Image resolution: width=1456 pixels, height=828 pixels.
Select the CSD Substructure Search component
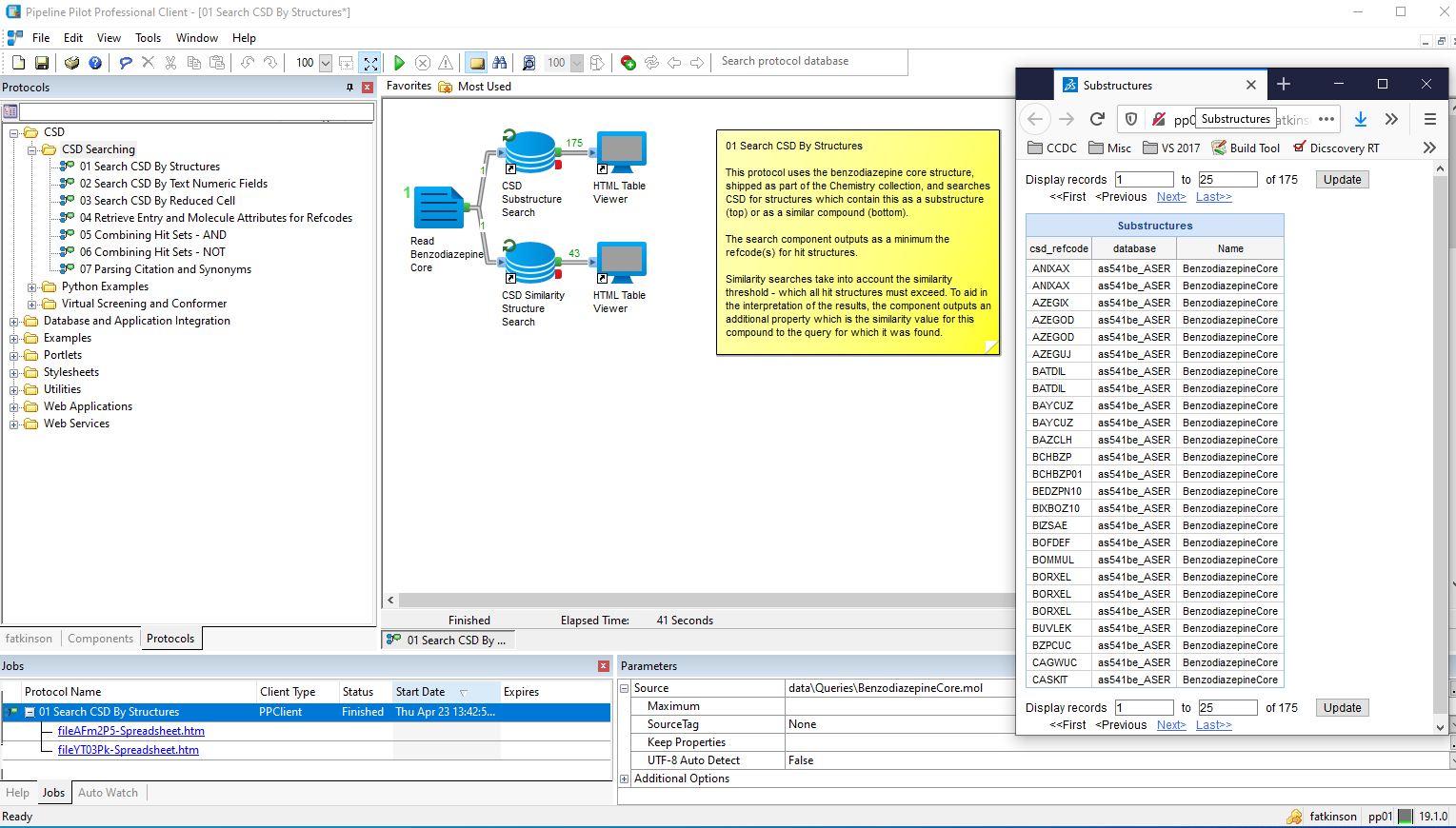tap(529, 153)
